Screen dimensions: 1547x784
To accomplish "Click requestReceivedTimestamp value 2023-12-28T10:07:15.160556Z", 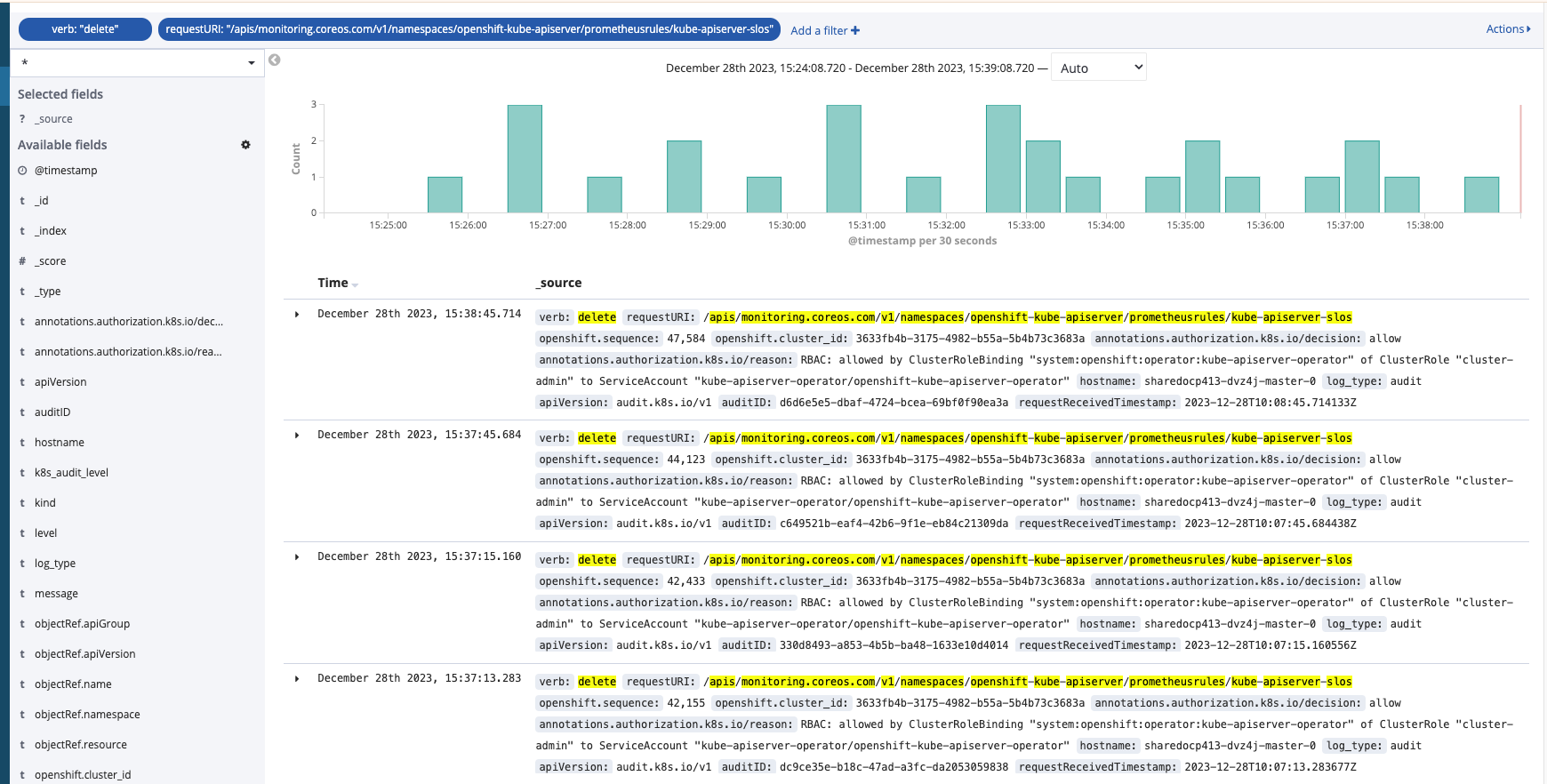I will coord(1270,645).
